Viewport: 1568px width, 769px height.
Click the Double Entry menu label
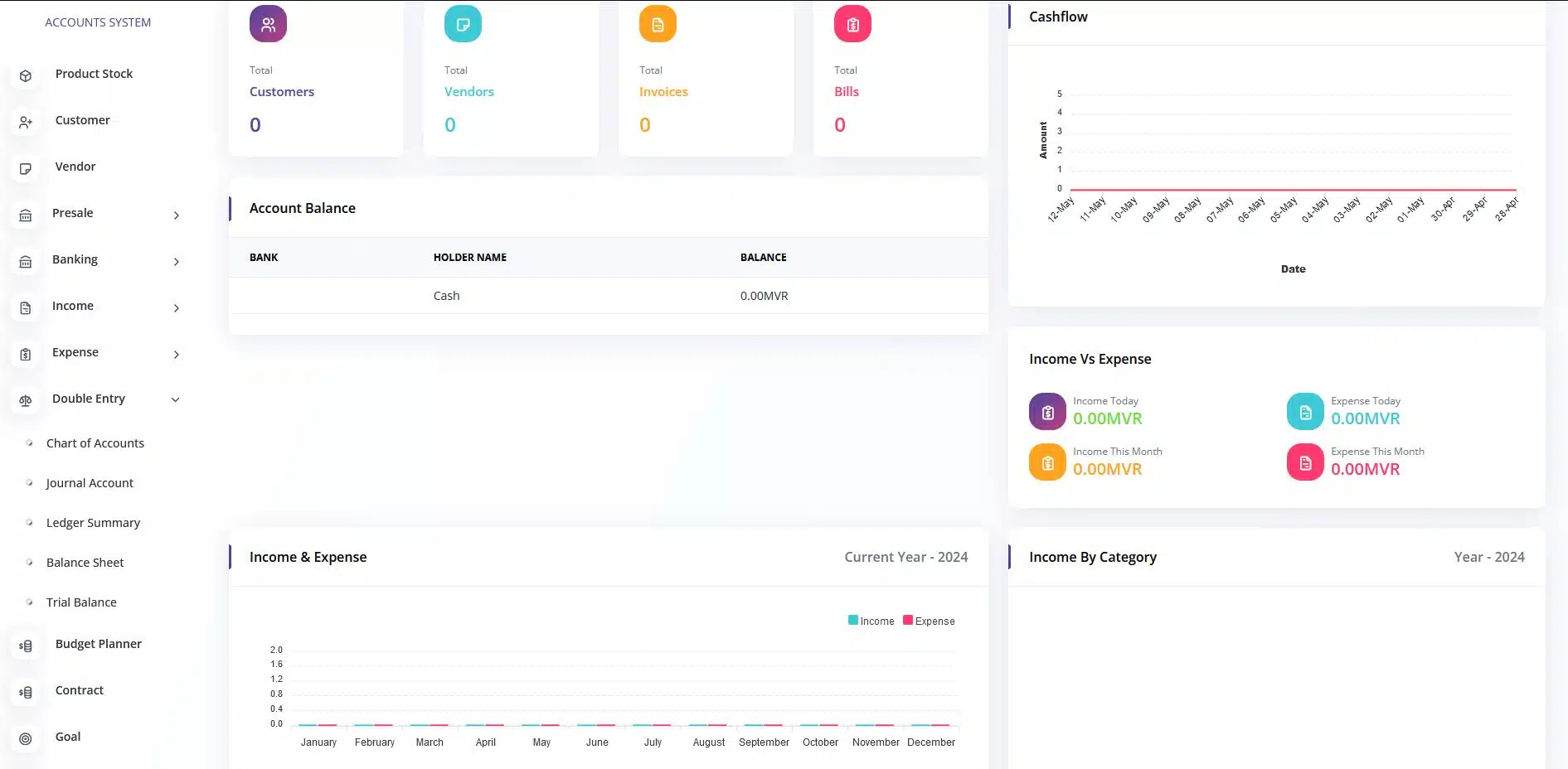click(x=88, y=399)
